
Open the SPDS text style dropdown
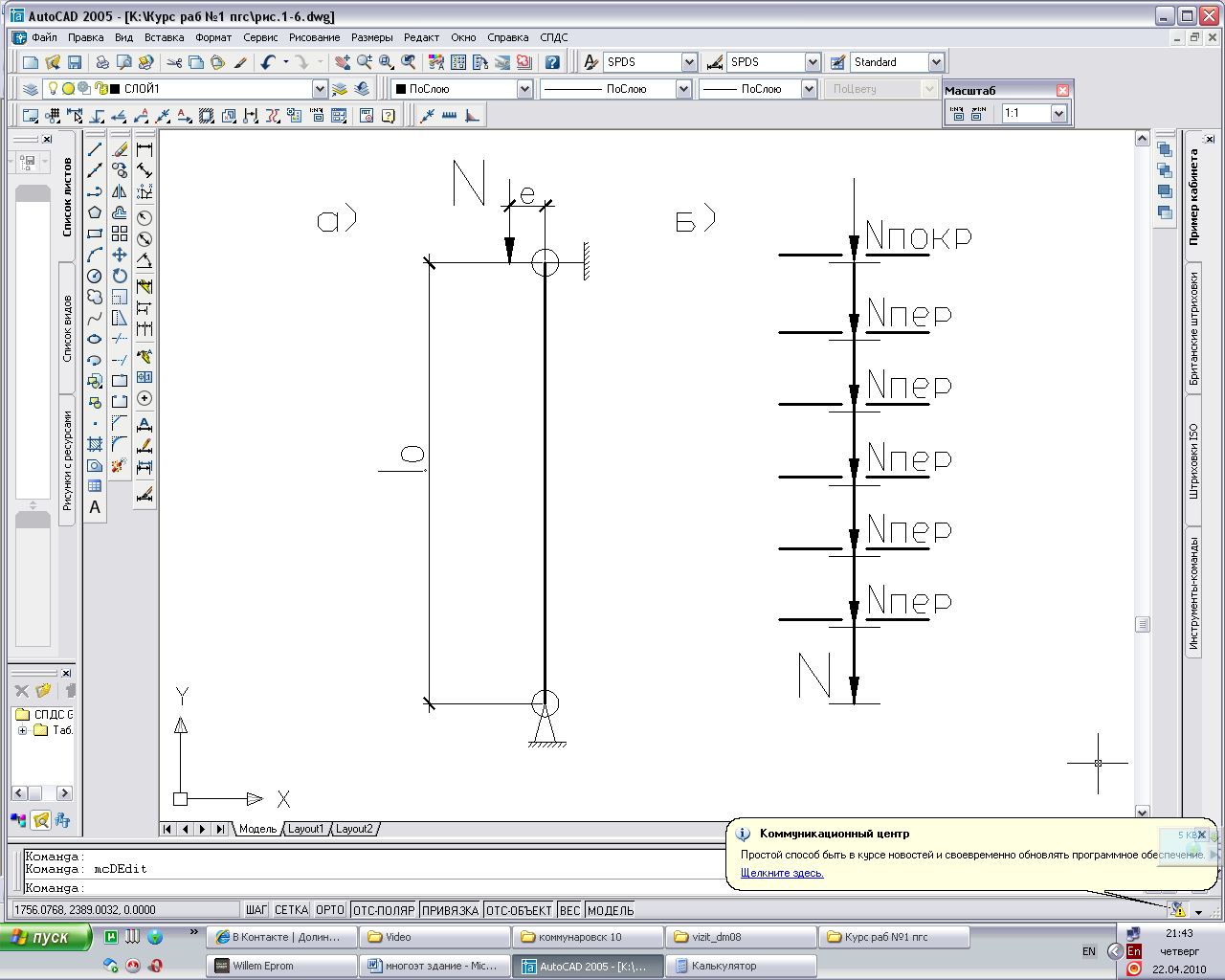coord(689,62)
